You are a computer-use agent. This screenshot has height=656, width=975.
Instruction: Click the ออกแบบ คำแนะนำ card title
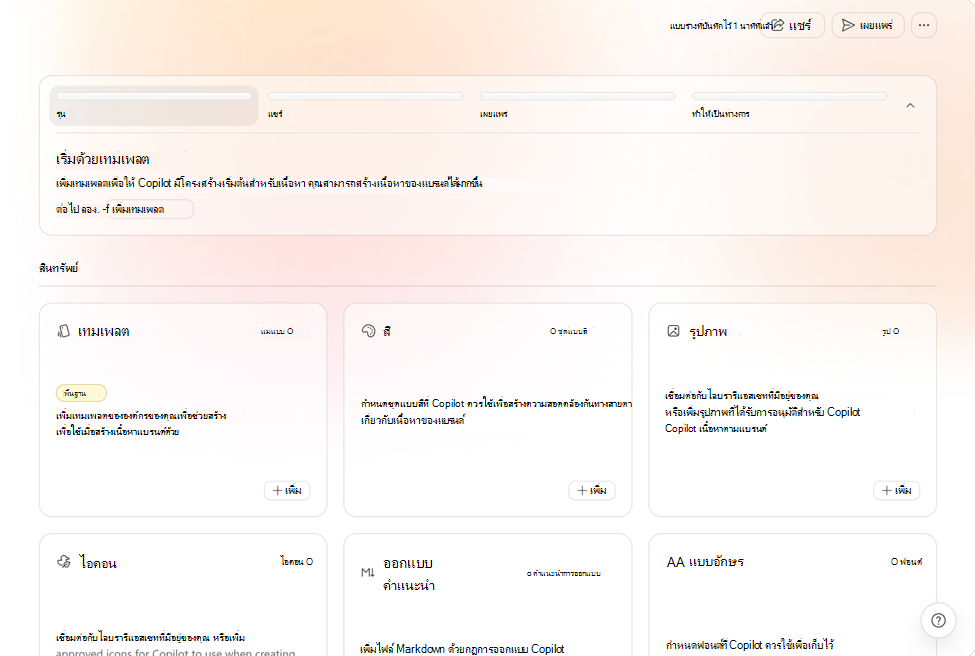pyautogui.click(x=409, y=574)
